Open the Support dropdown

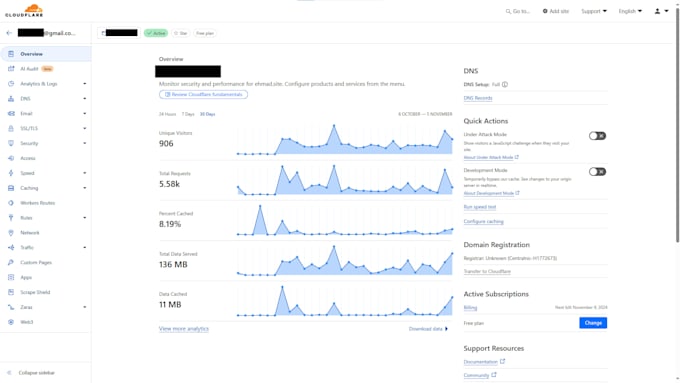click(594, 11)
